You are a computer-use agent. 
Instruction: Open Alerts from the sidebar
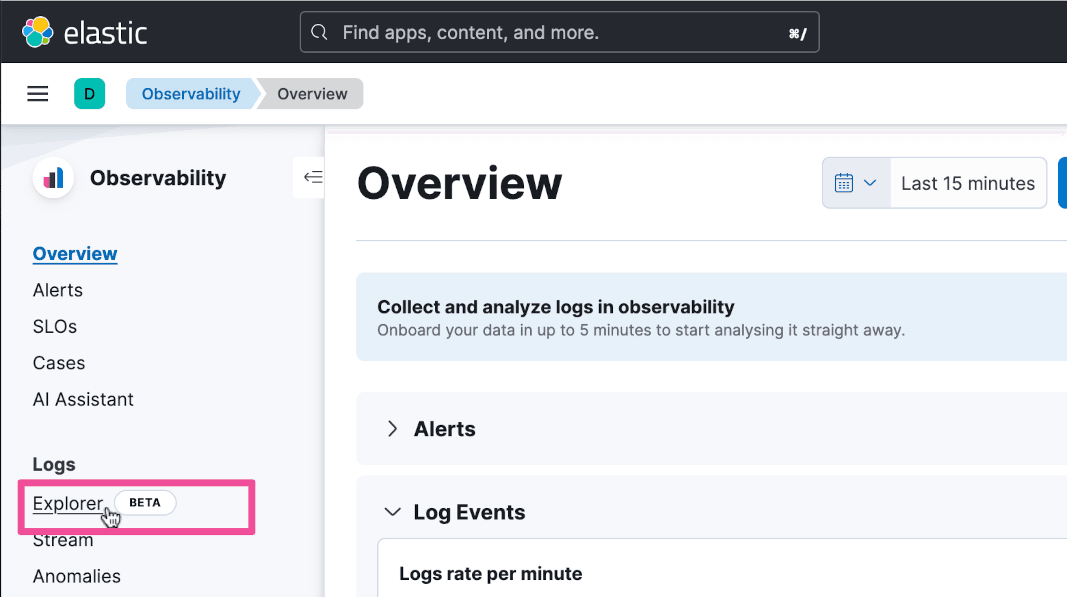(x=58, y=290)
